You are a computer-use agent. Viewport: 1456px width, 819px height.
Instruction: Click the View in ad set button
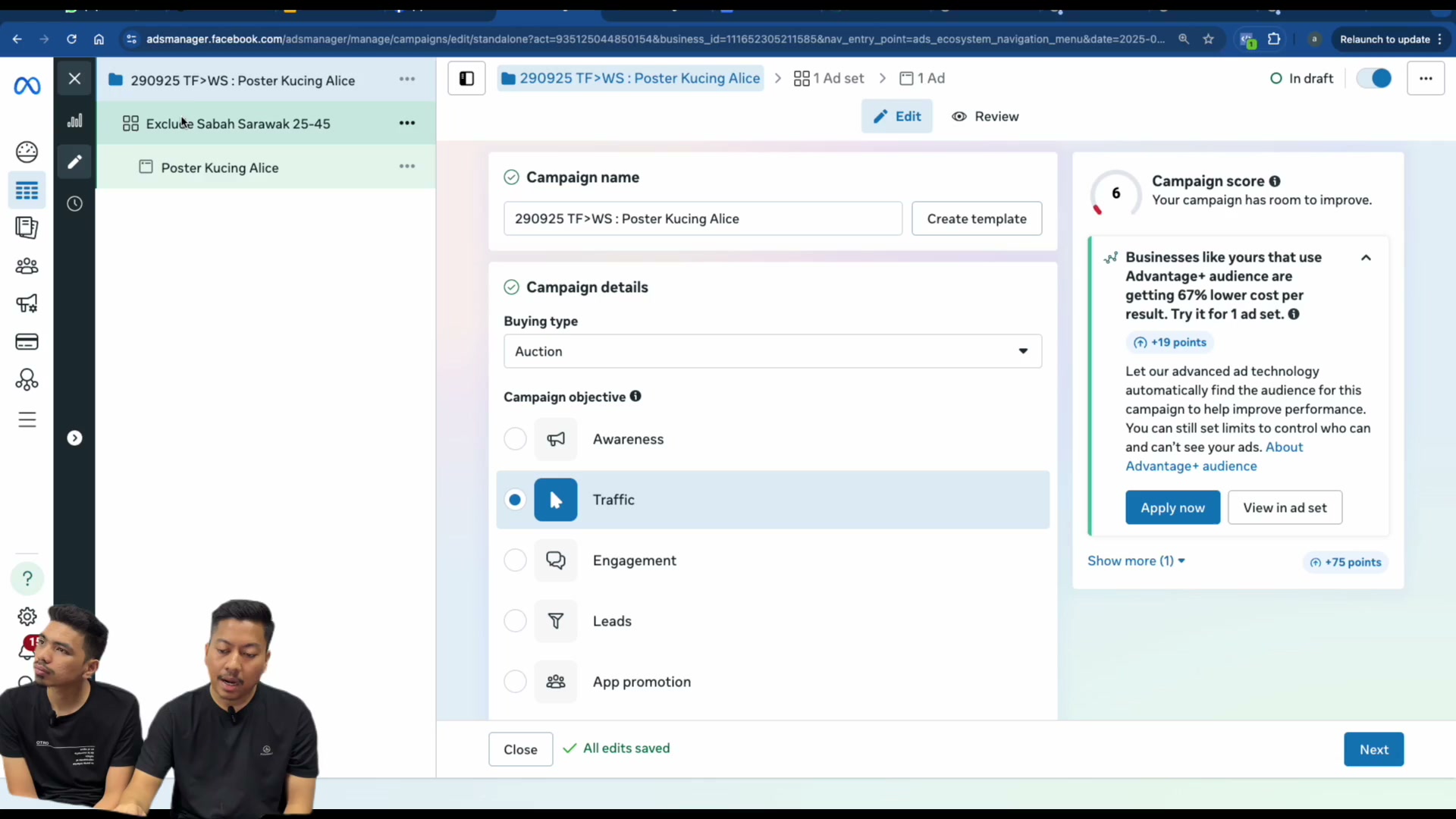pyautogui.click(x=1285, y=507)
